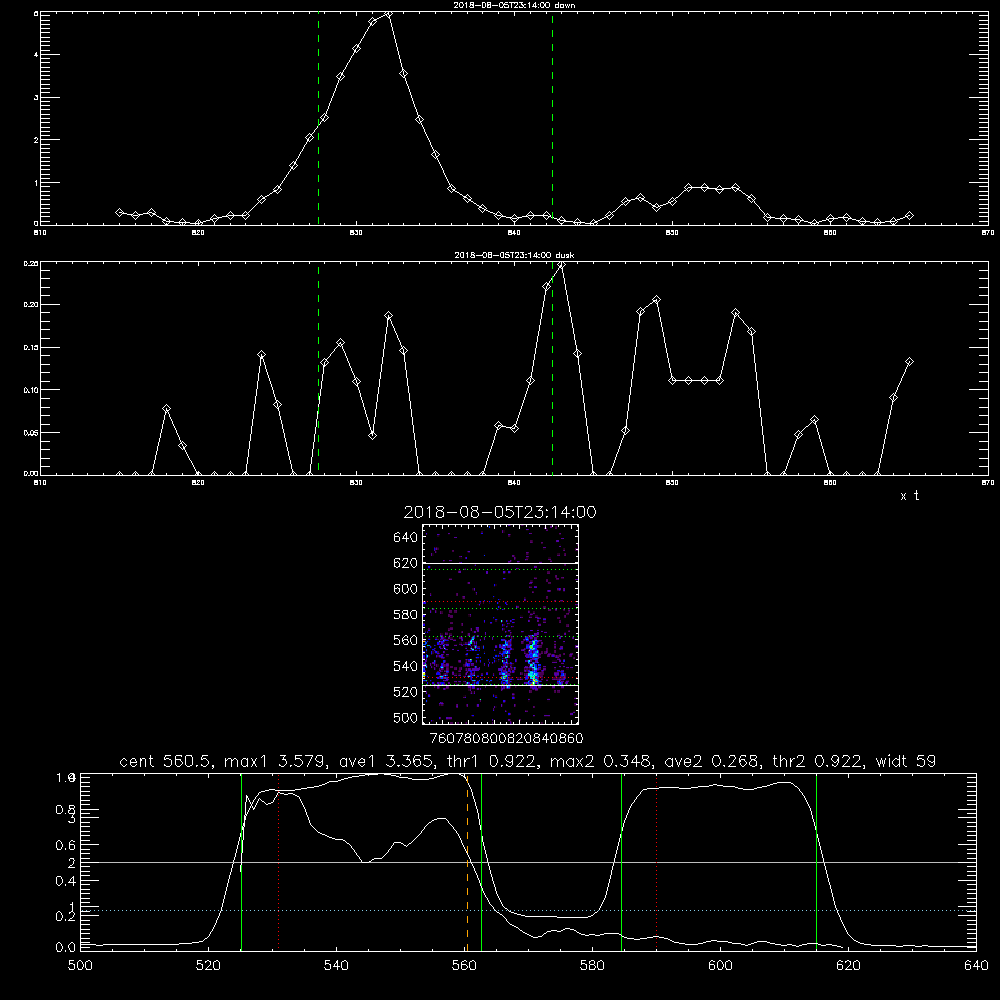Click the '0.20' y-axis label of the dusk plot
Viewport: 1000px width, 1000px height.
click(31, 305)
